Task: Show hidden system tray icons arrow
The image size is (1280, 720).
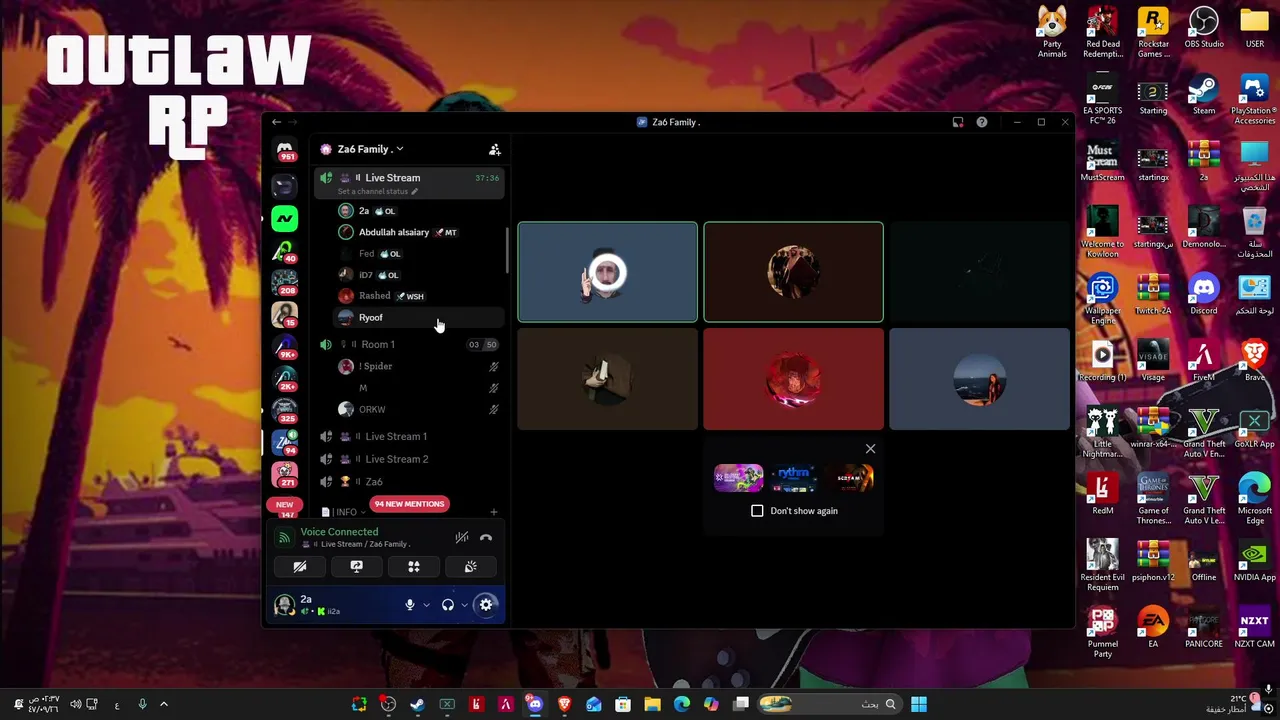Action: 164,705
